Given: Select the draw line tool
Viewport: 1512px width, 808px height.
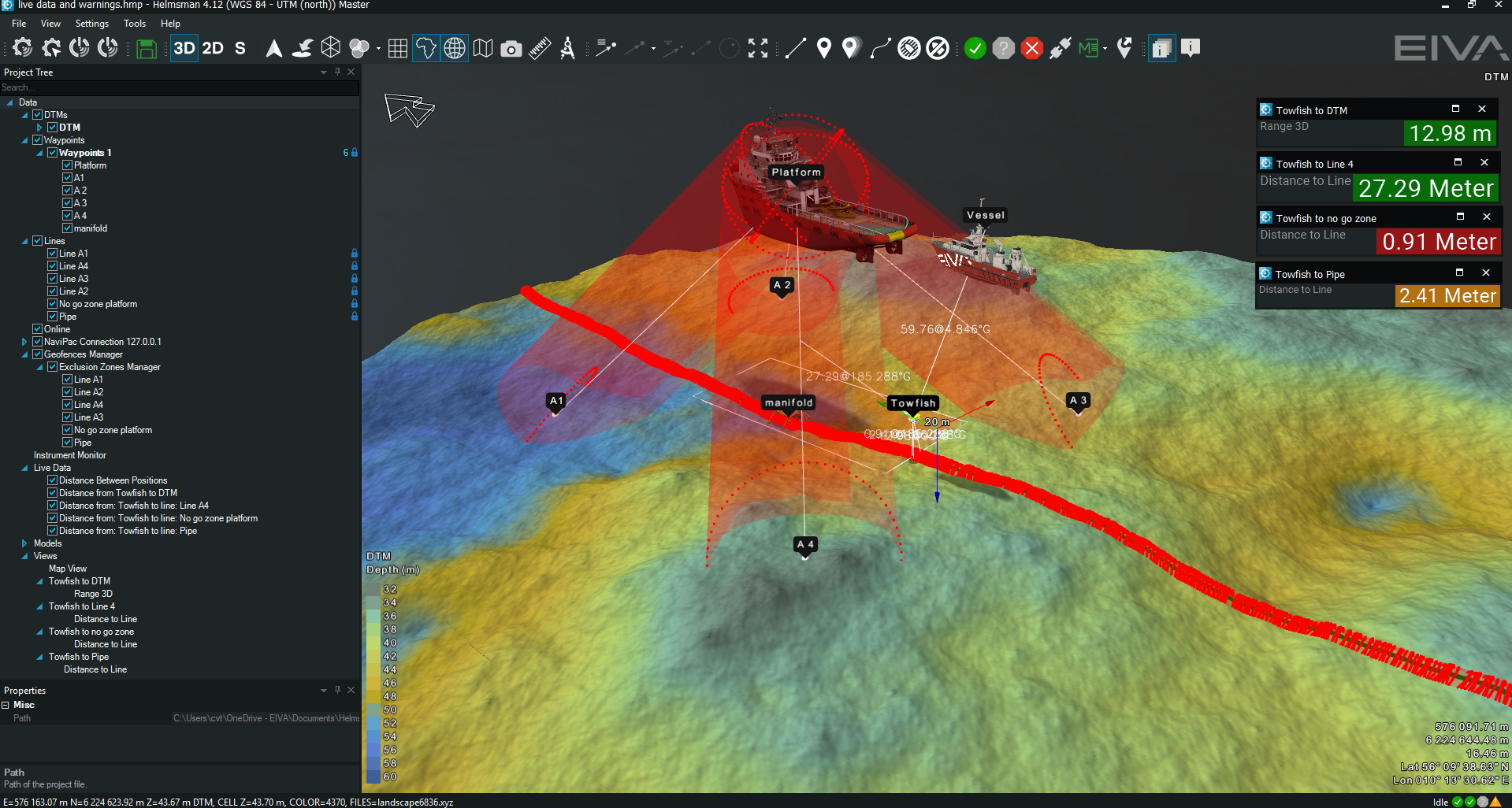Looking at the screenshot, I should tap(796, 49).
